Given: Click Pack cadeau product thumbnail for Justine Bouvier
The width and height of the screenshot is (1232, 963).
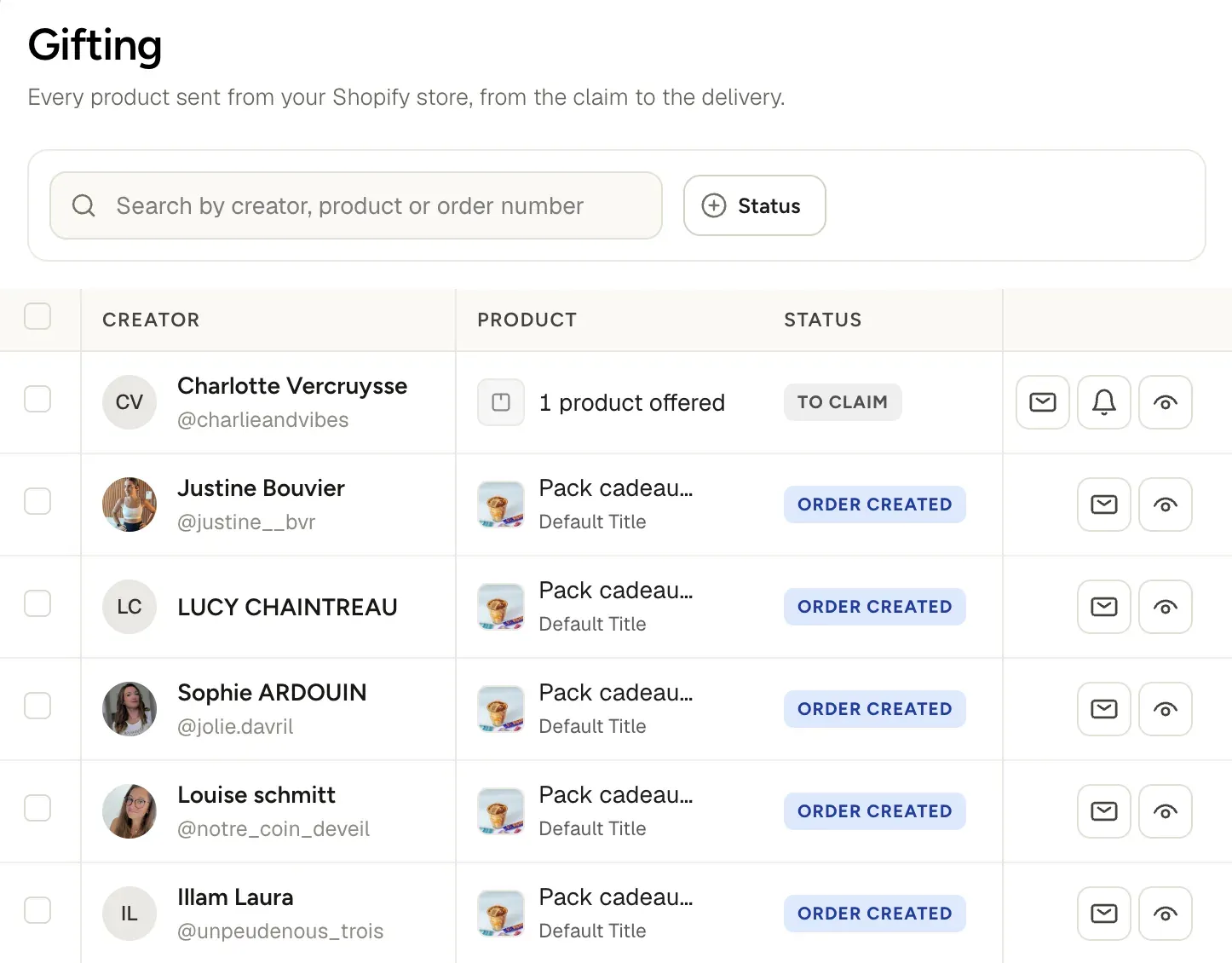Looking at the screenshot, I should click(501, 505).
